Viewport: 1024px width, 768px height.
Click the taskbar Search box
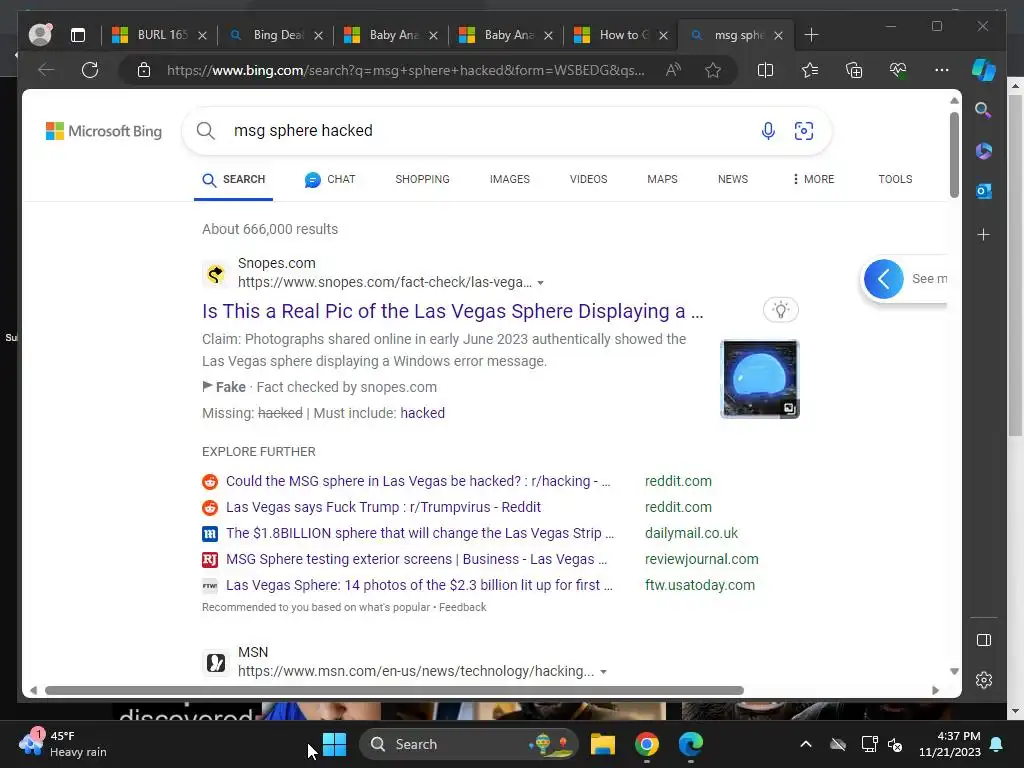pyautogui.click(x=468, y=744)
